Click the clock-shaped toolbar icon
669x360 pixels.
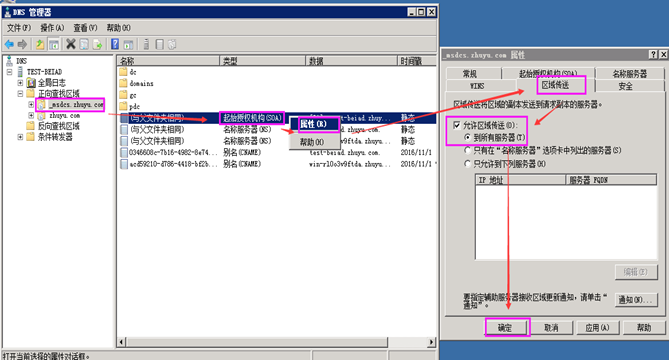pyautogui.click(x=172, y=44)
